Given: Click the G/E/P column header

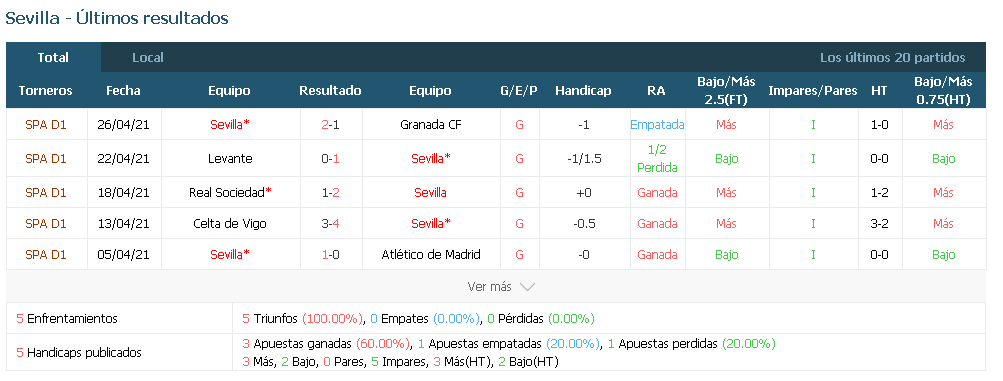Looking at the screenshot, I should pyautogui.click(x=519, y=91).
